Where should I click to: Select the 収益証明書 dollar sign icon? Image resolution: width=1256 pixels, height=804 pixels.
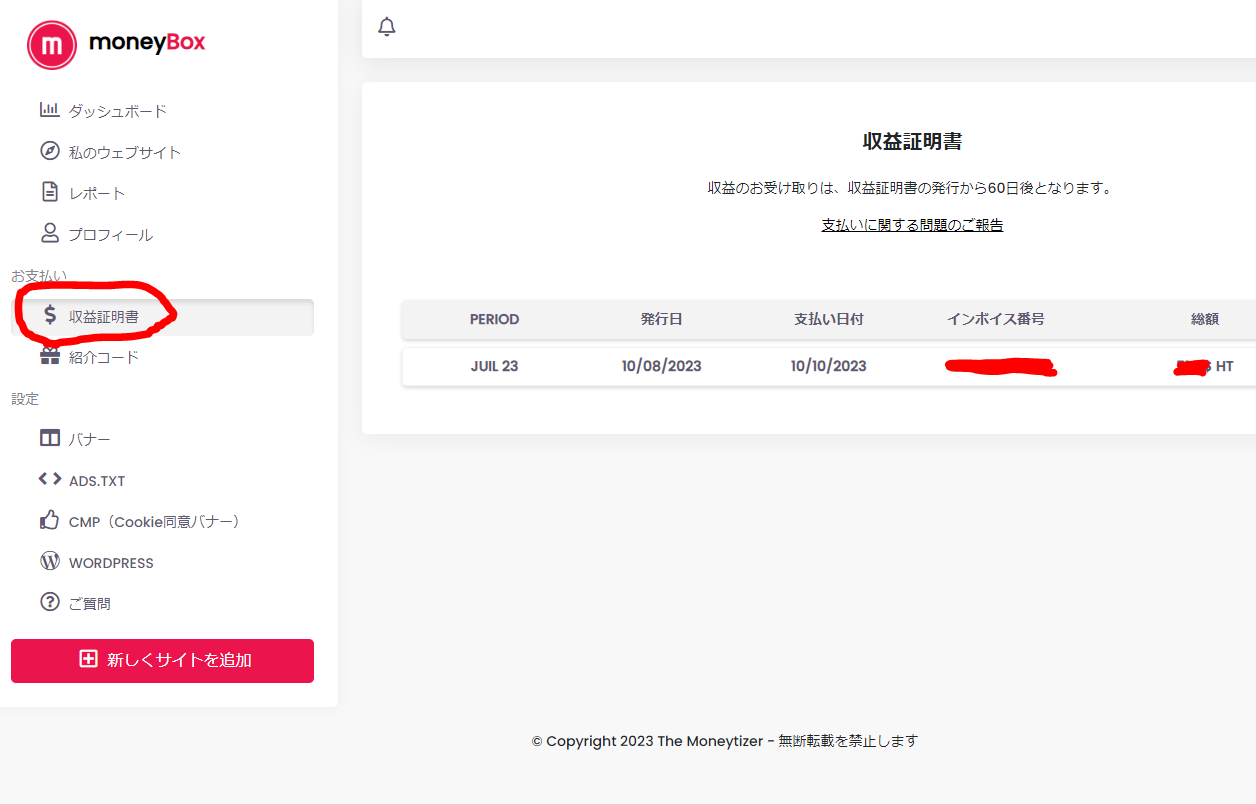tap(49, 315)
